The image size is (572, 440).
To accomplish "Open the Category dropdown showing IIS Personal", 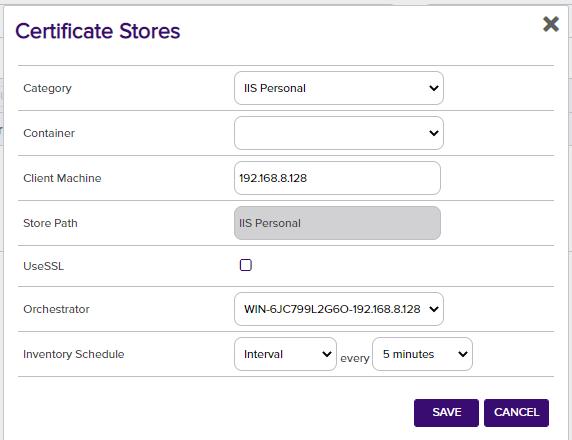I will [339, 88].
